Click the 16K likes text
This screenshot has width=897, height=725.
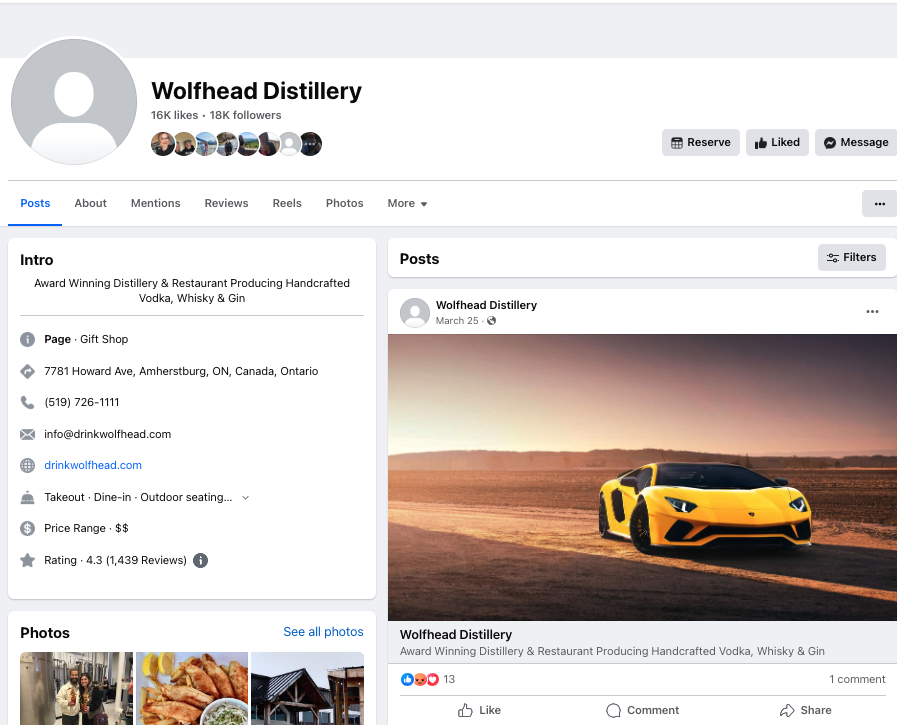174,115
